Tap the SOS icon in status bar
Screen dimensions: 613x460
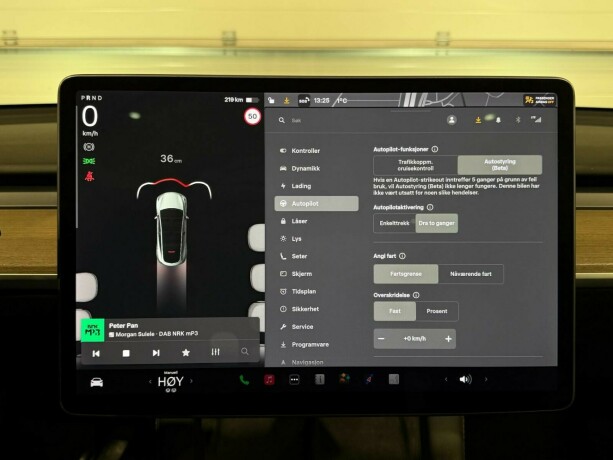304,100
